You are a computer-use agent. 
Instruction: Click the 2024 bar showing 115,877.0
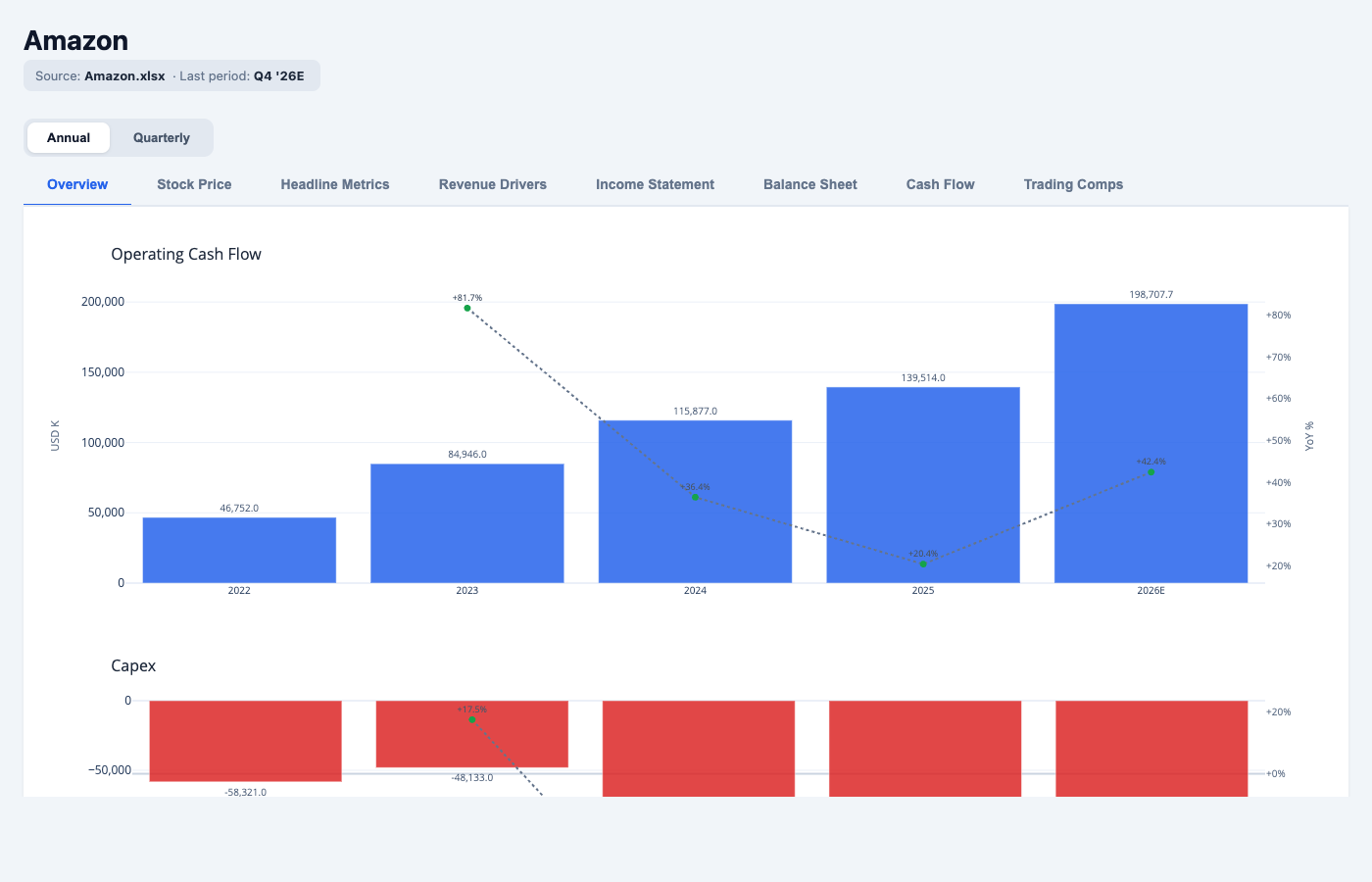[x=695, y=500]
